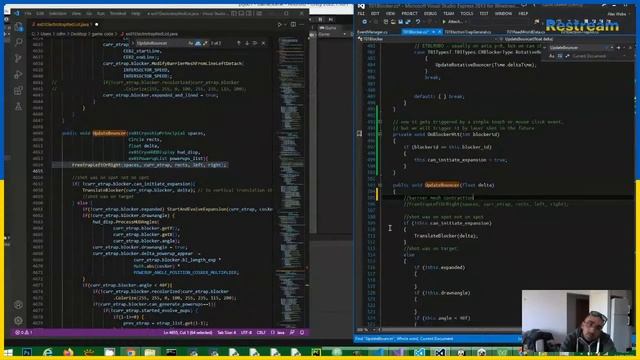Click the notifications bell in VS Code status bar

(x=302, y=332)
